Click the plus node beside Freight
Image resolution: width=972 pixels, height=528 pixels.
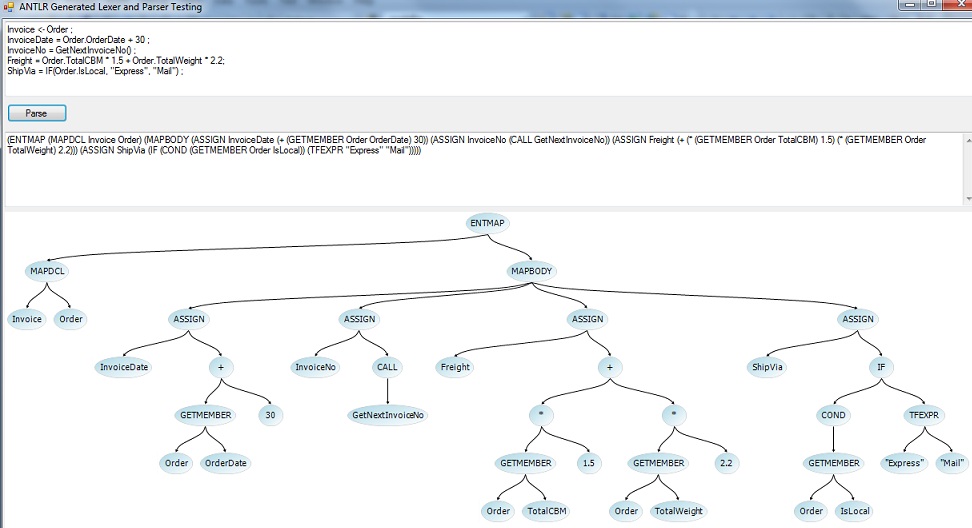[x=610, y=367]
